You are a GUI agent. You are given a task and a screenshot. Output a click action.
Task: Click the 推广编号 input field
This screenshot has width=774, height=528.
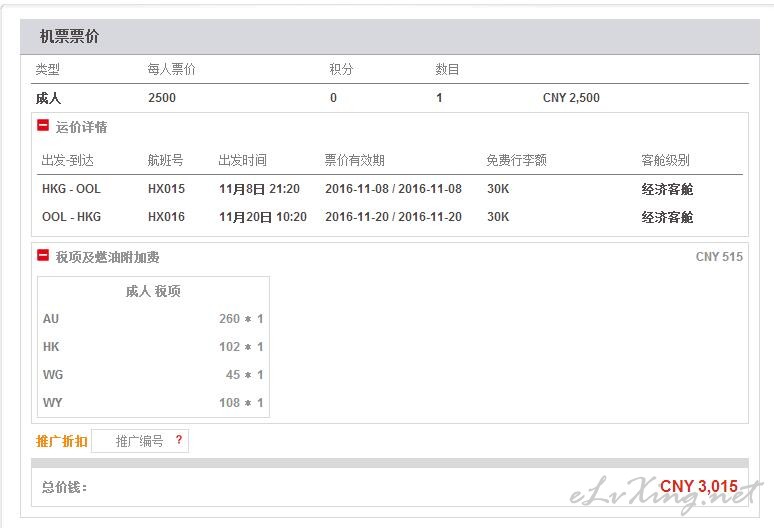point(140,441)
